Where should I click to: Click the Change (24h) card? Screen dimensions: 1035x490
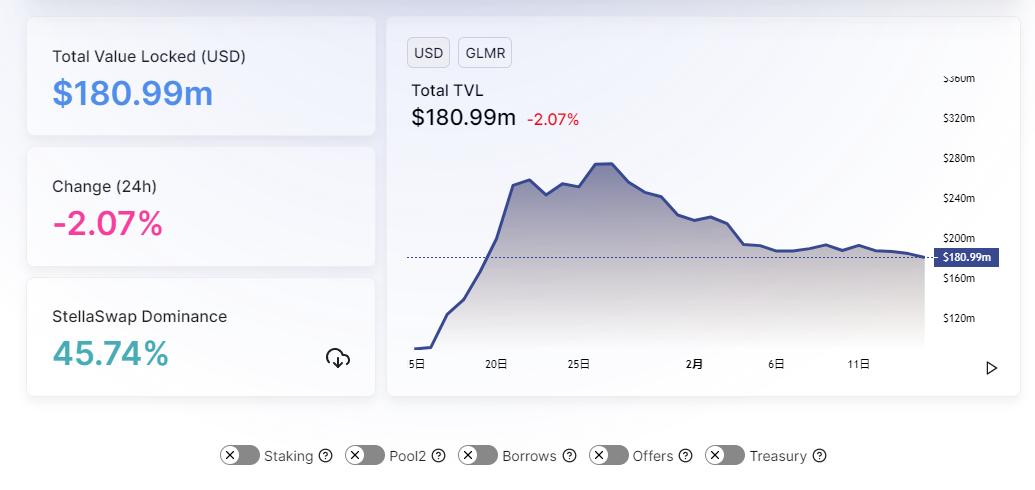(x=201, y=207)
